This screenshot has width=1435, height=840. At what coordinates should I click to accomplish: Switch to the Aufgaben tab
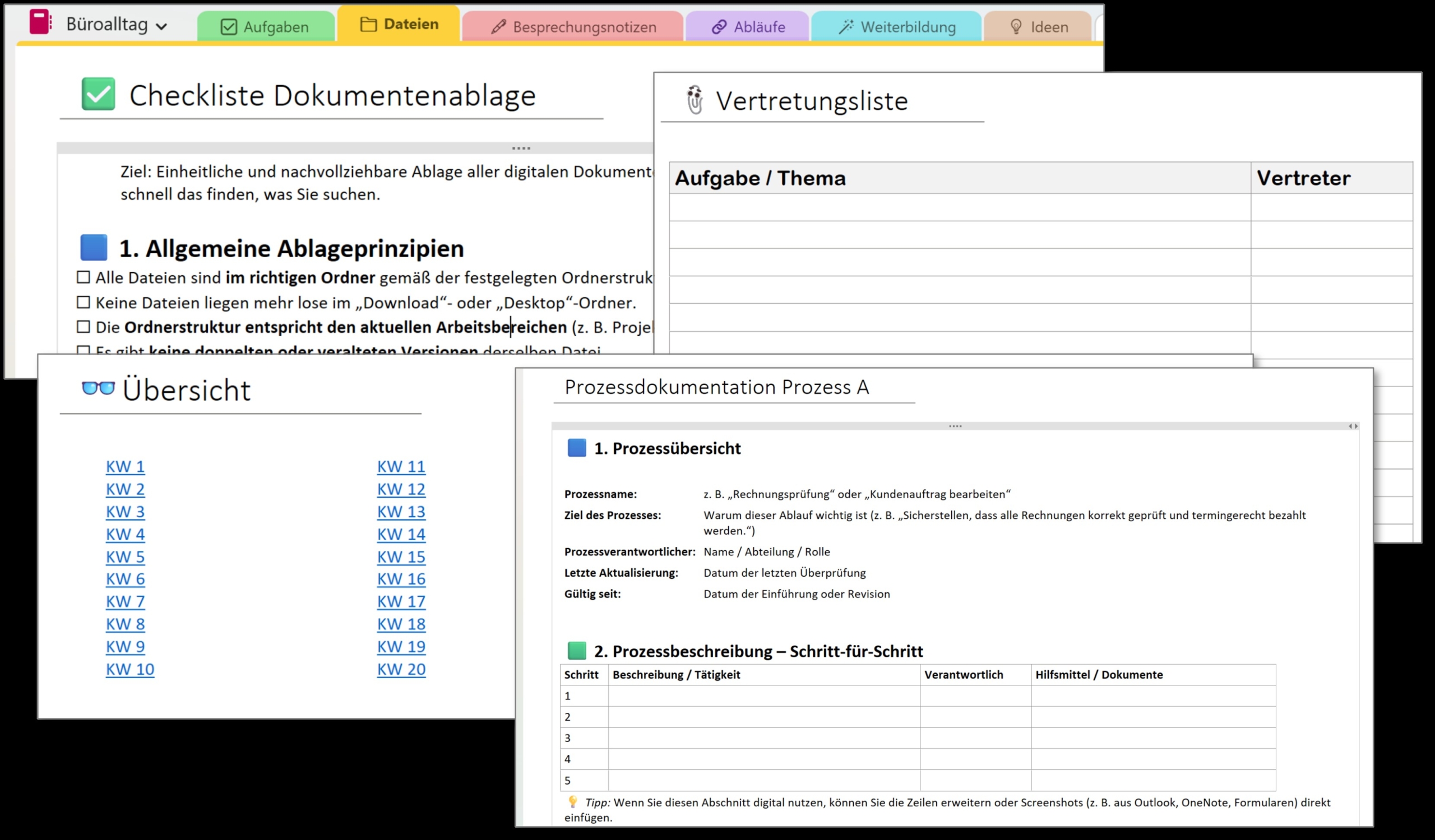(x=265, y=26)
